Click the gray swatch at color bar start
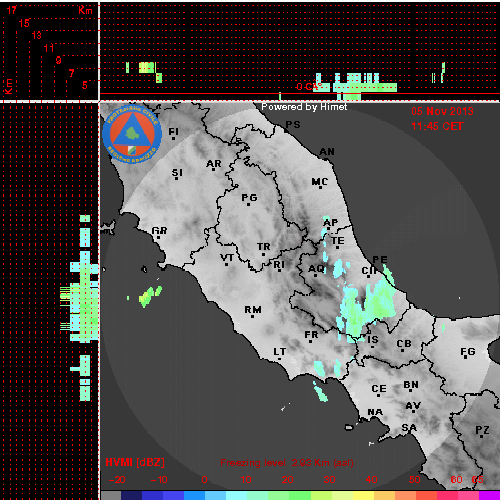Screen dimensions: 500x500 click(111, 495)
